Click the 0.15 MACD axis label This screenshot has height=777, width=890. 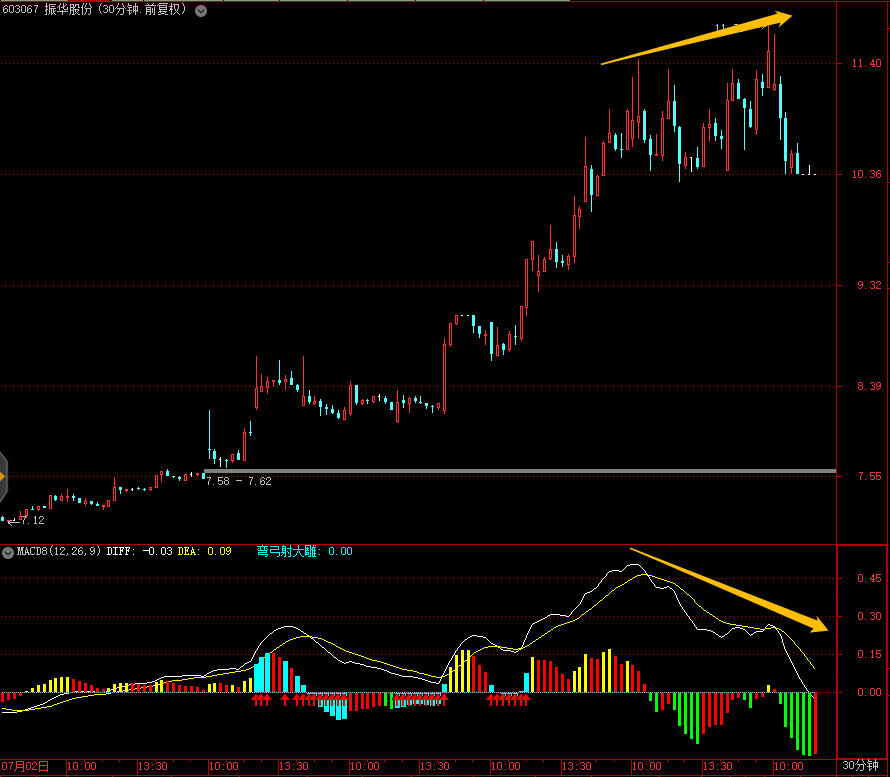click(870, 654)
